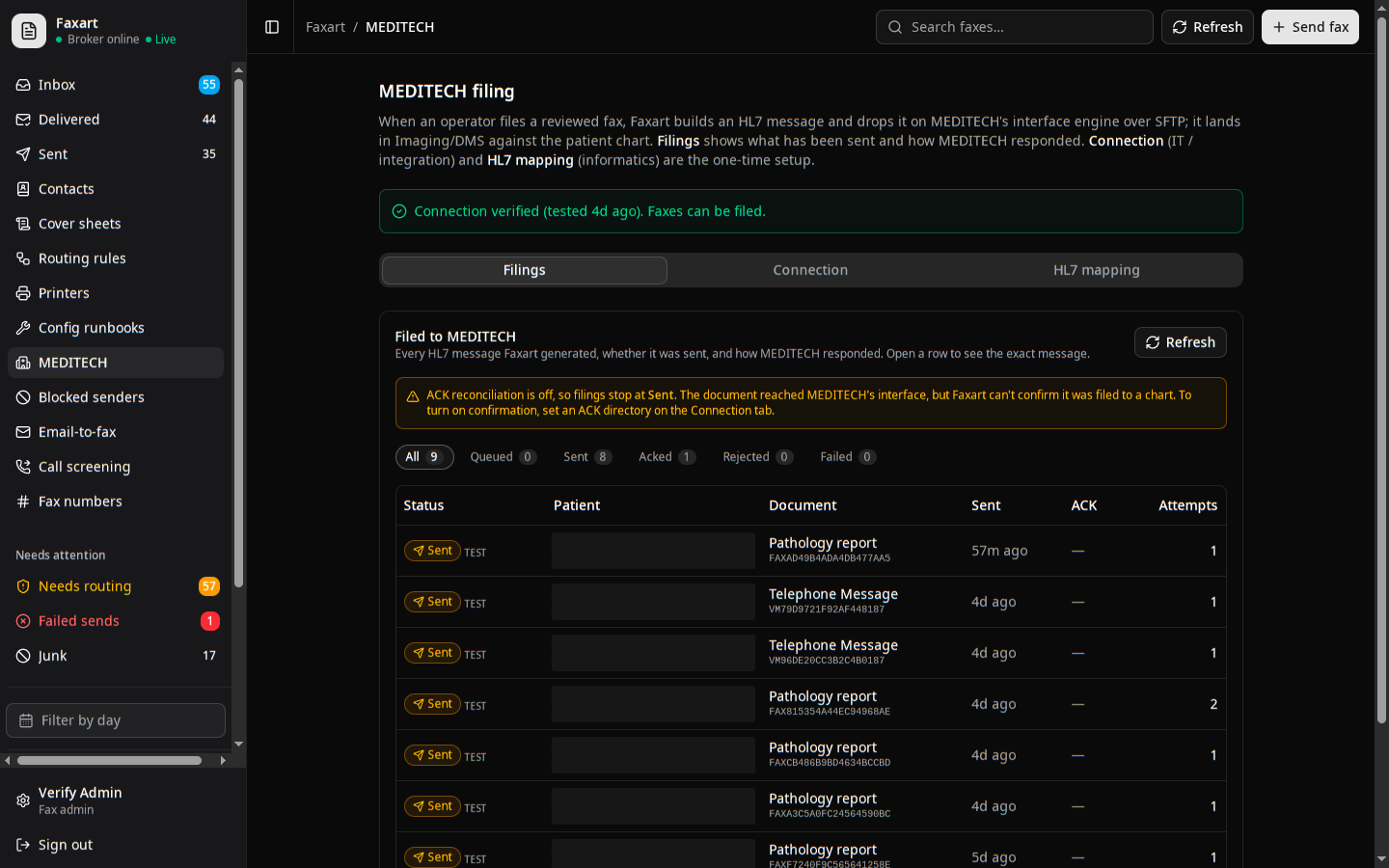1389x868 pixels.
Task: Open Telephone Message VM96DE20CC3B2C4B0187 row
Action: pos(810,653)
